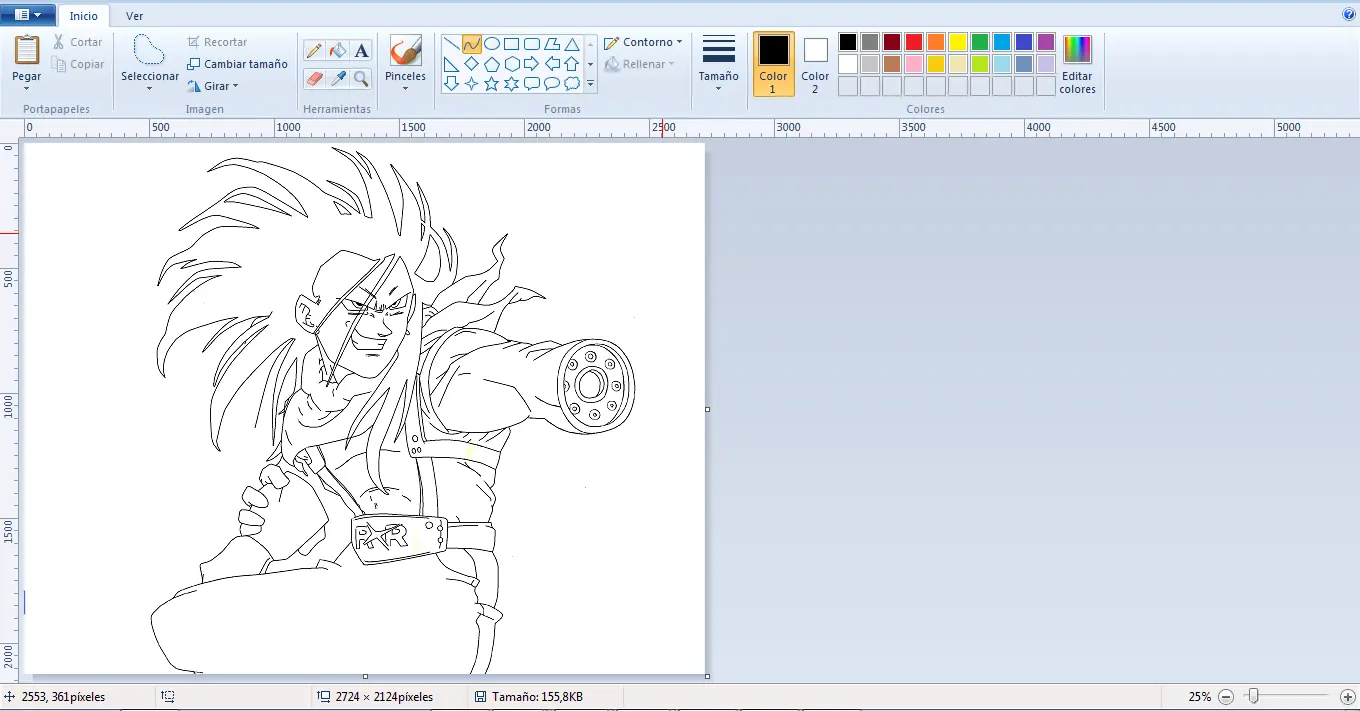Choose the Diamond shape

point(472,64)
